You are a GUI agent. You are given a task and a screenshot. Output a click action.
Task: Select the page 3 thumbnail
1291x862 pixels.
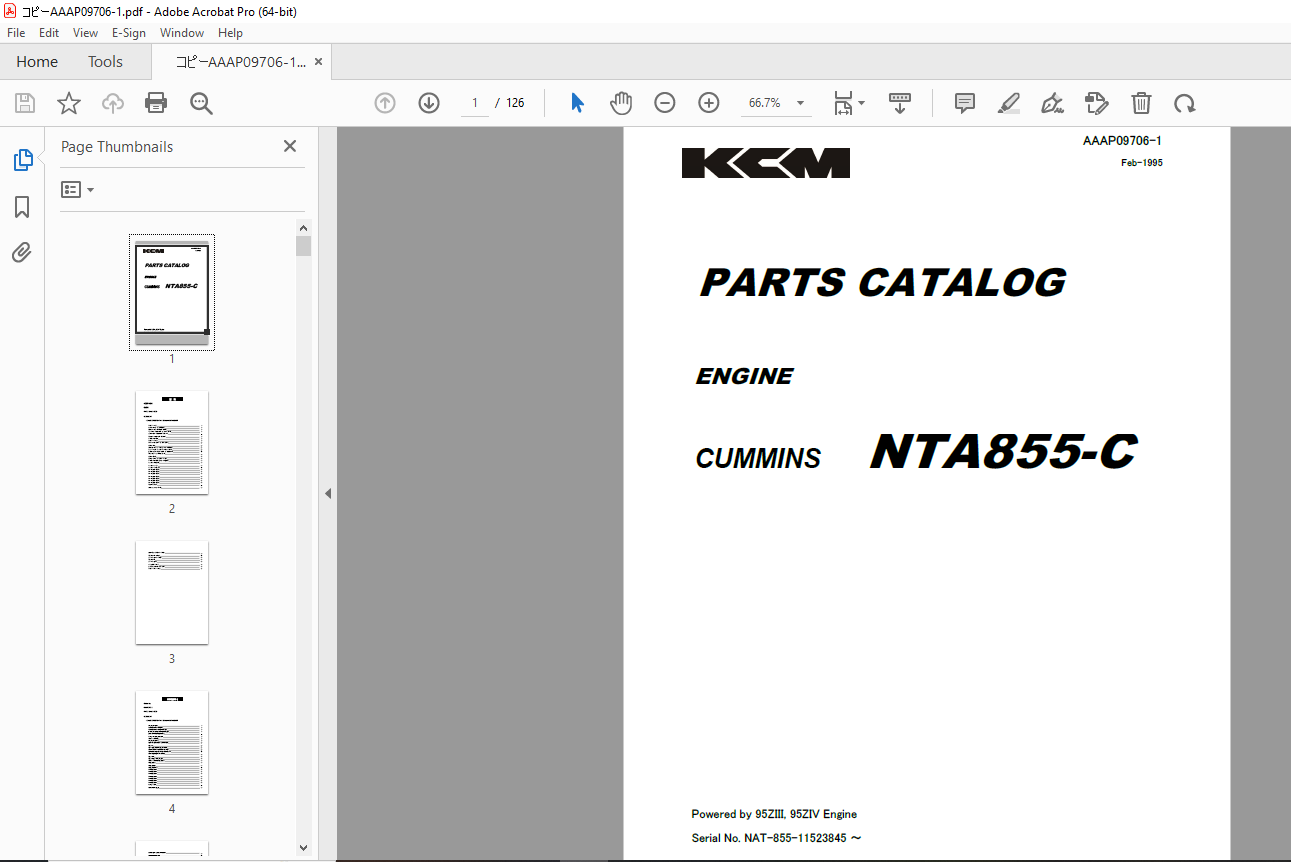point(172,592)
